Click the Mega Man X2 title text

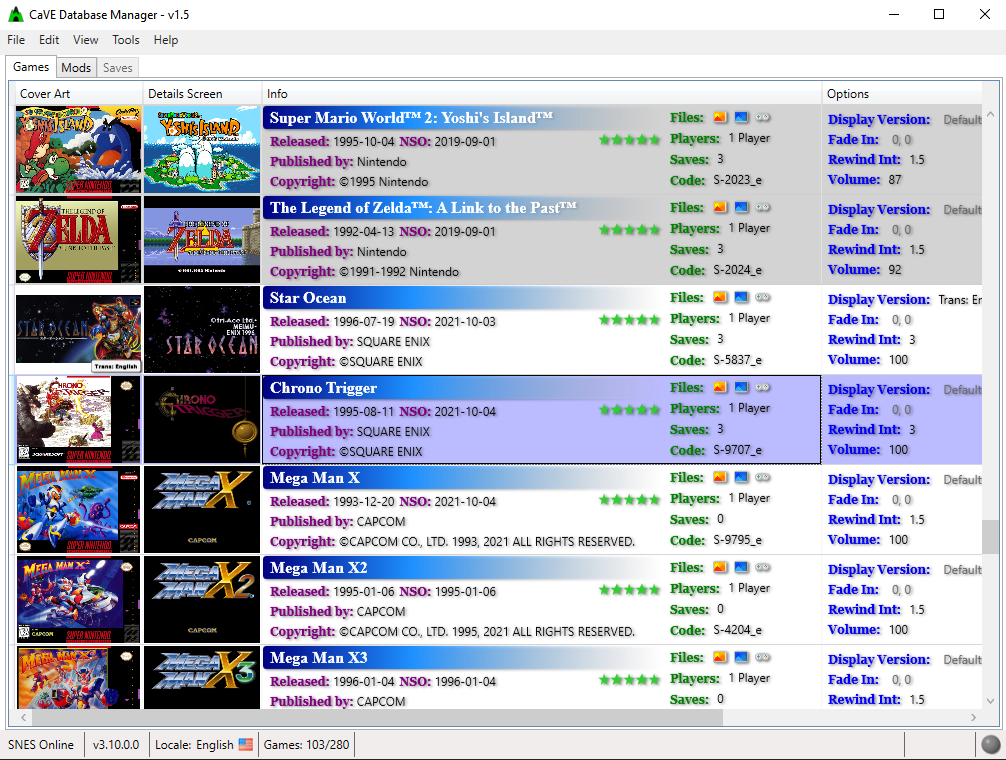click(x=319, y=568)
